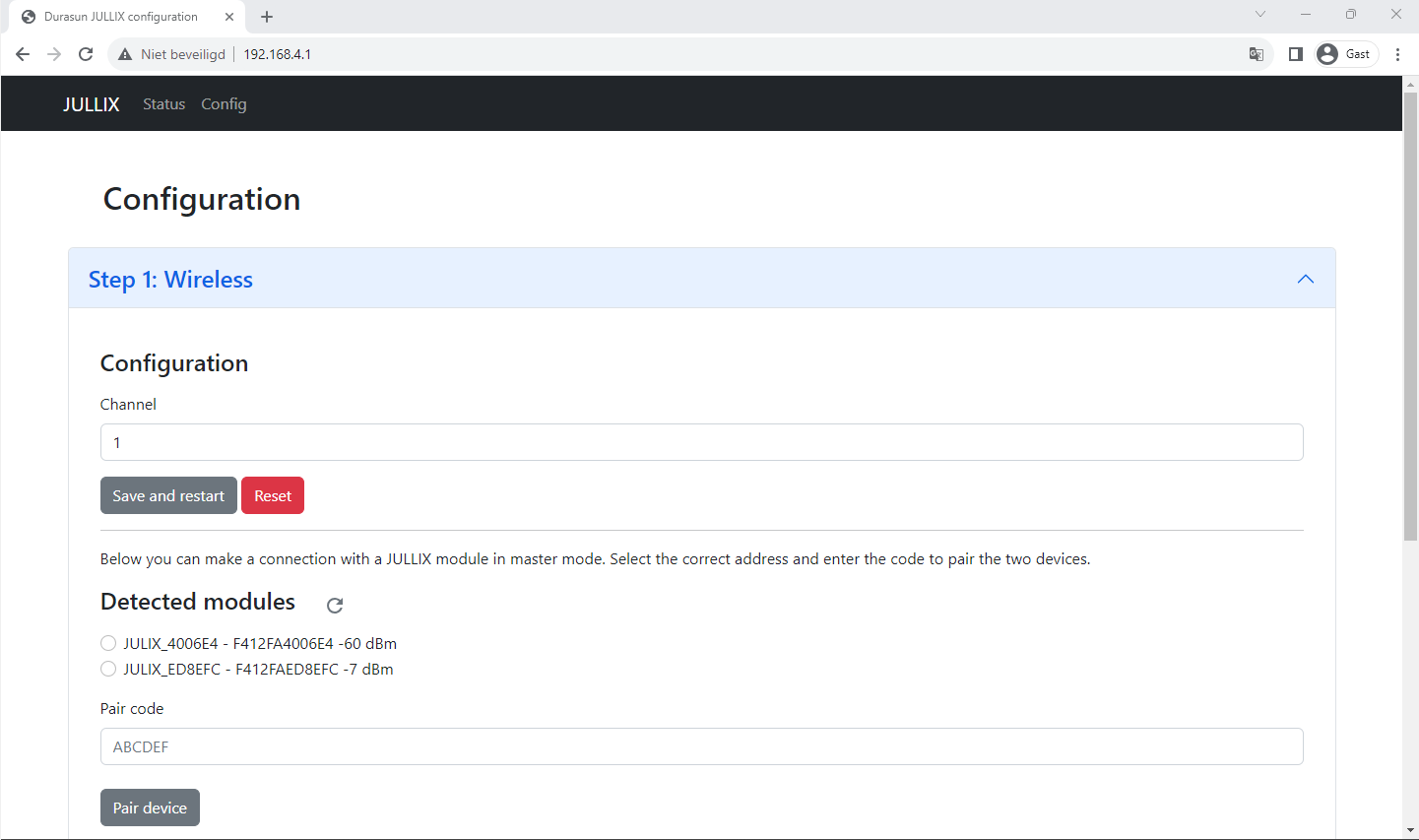Viewport: 1419px width, 840px height.
Task: Click the Pair device button
Action: (150, 808)
